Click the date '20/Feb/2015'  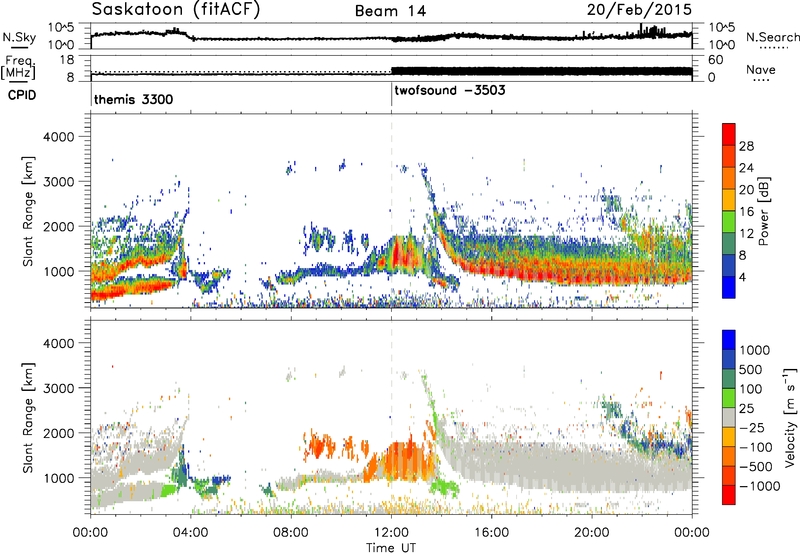(639, 9)
